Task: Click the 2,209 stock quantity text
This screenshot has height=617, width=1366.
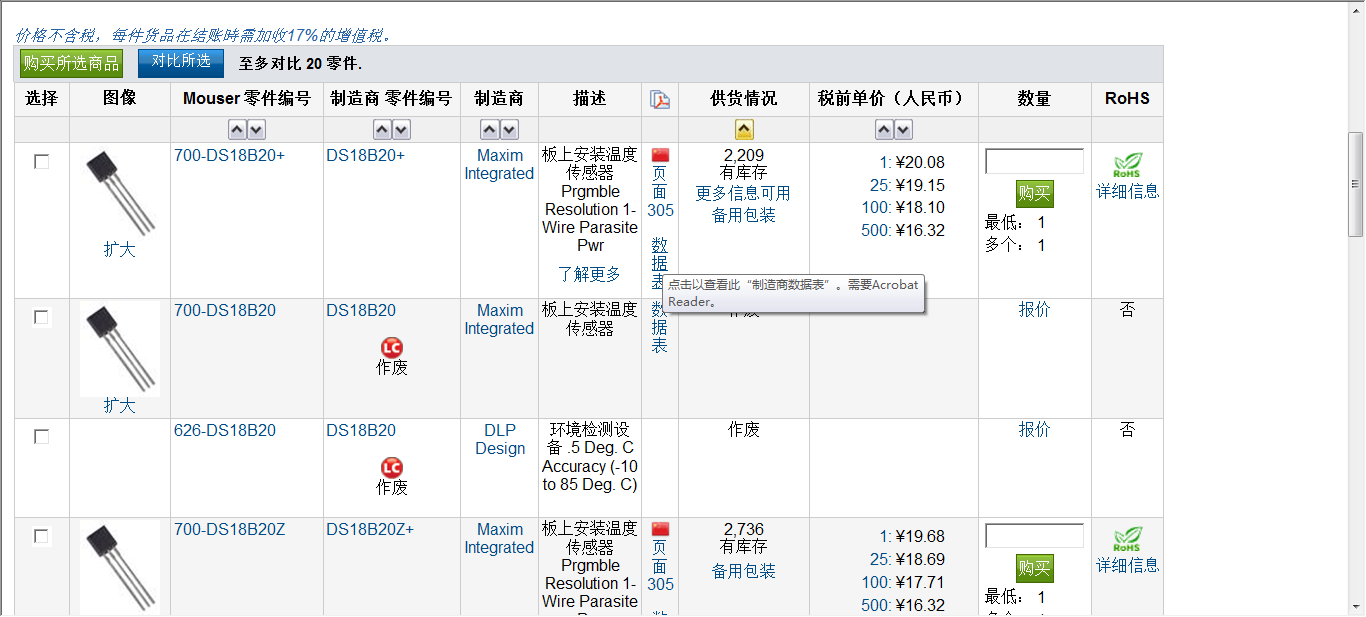Action: [x=743, y=156]
